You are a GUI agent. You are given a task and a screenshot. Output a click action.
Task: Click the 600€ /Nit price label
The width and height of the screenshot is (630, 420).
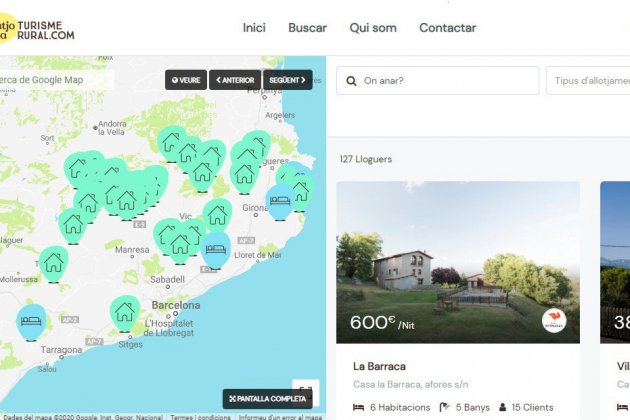(x=382, y=322)
